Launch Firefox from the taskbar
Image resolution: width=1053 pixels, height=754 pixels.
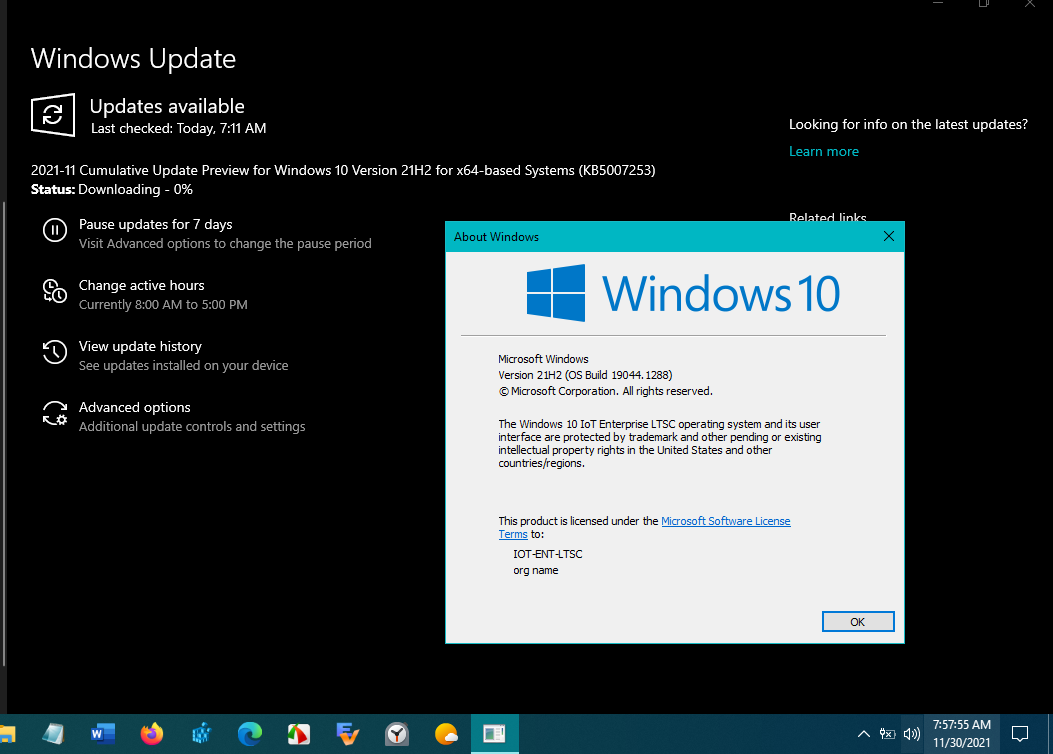click(x=152, y=734)
